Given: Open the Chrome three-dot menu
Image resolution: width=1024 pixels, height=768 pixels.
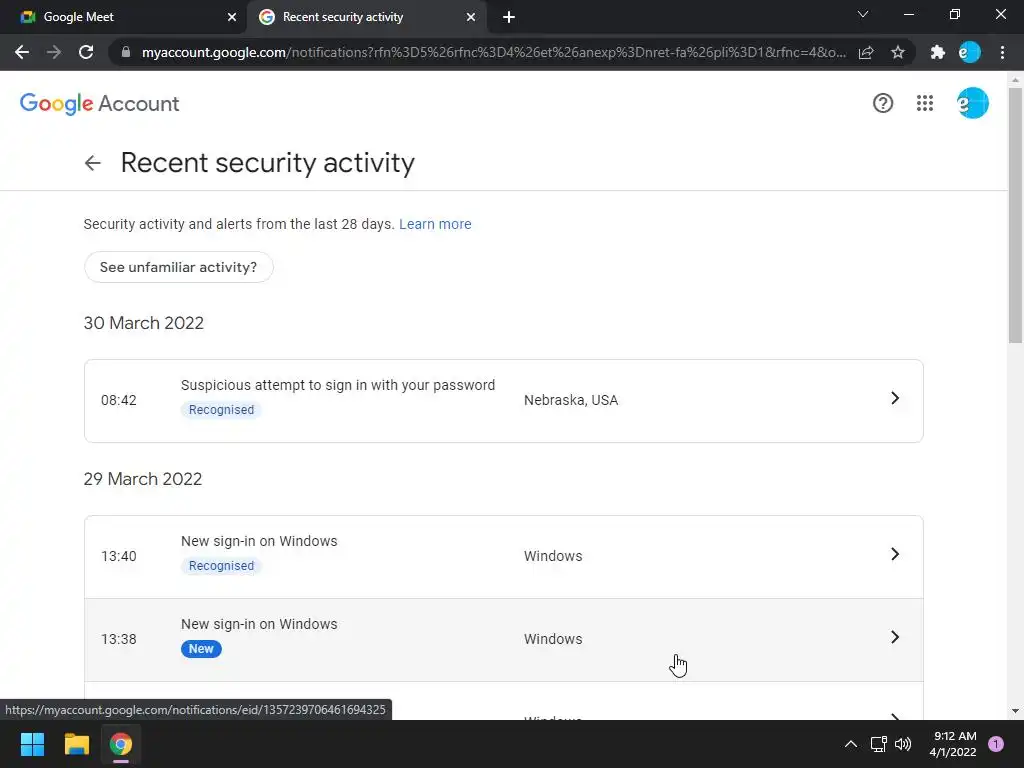Looking at the screenshot, I should tap(1002, 52).
